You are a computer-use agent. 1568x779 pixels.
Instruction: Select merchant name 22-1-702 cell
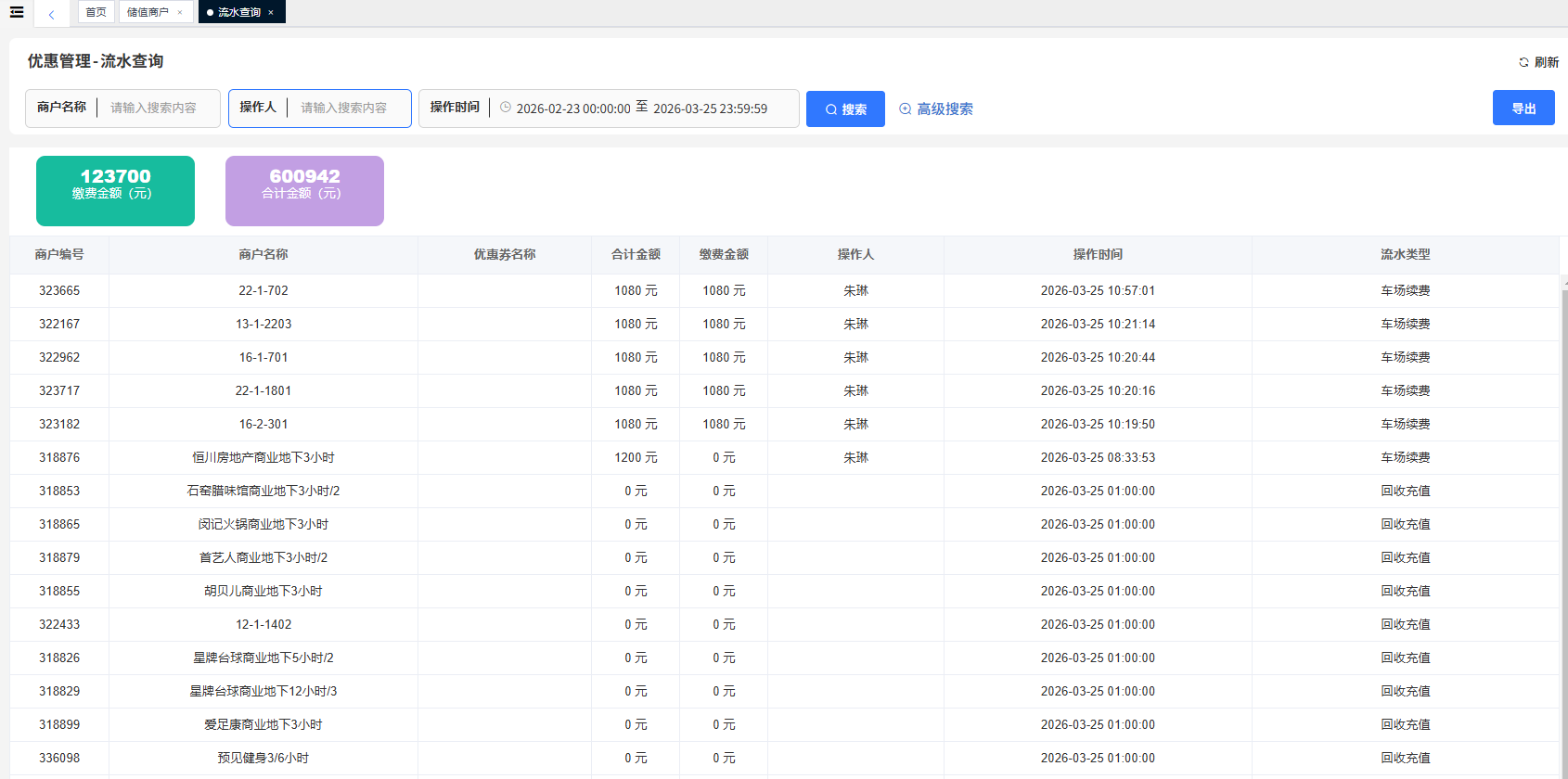tap(263, 290)
